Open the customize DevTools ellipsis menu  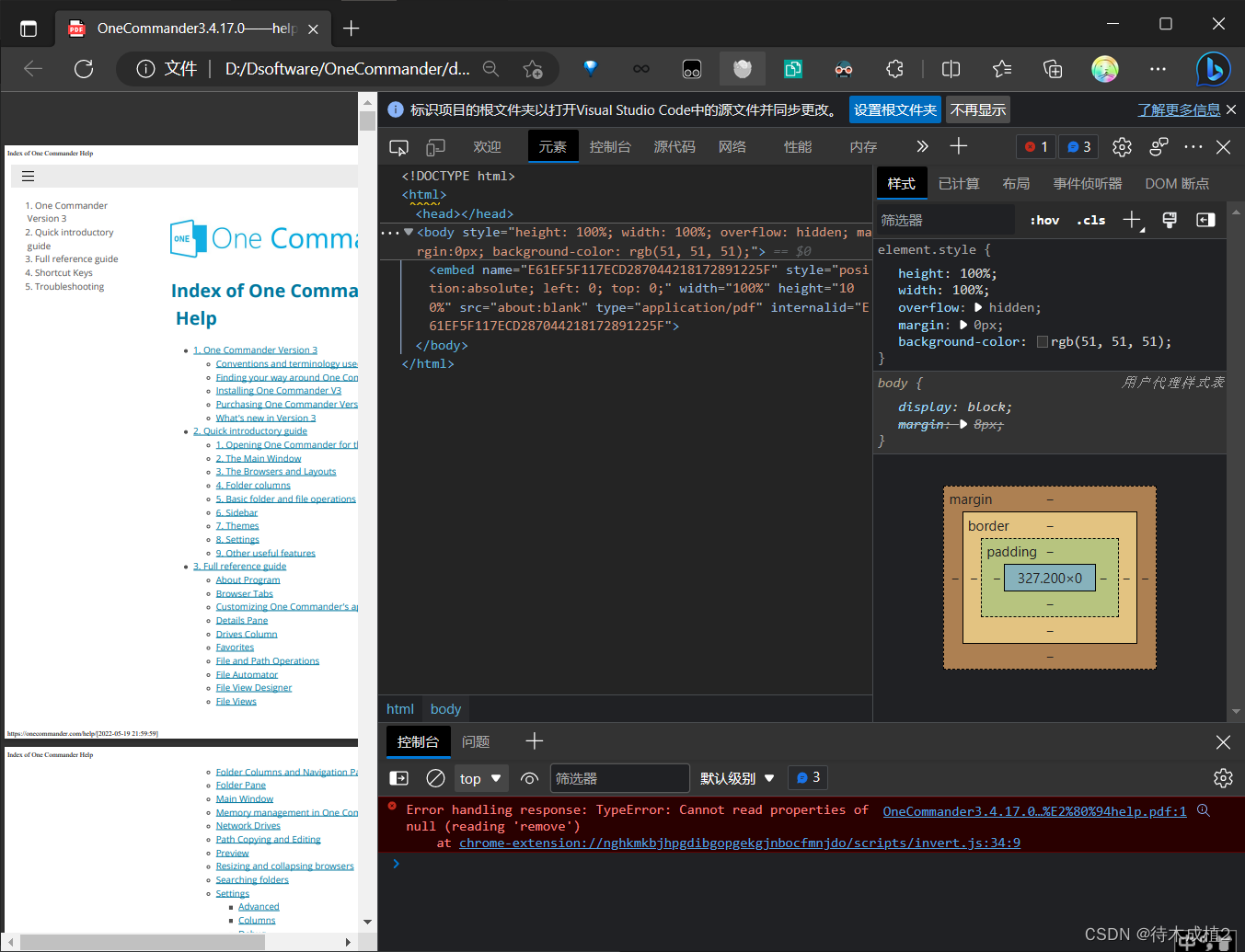(1193, 147)
